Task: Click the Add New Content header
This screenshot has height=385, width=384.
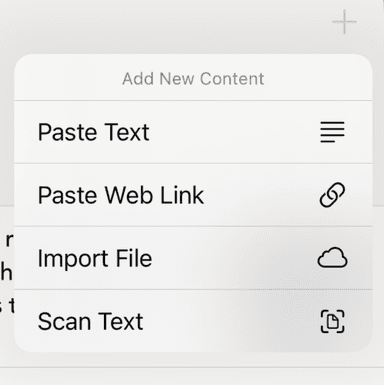Action: point(193,79)
